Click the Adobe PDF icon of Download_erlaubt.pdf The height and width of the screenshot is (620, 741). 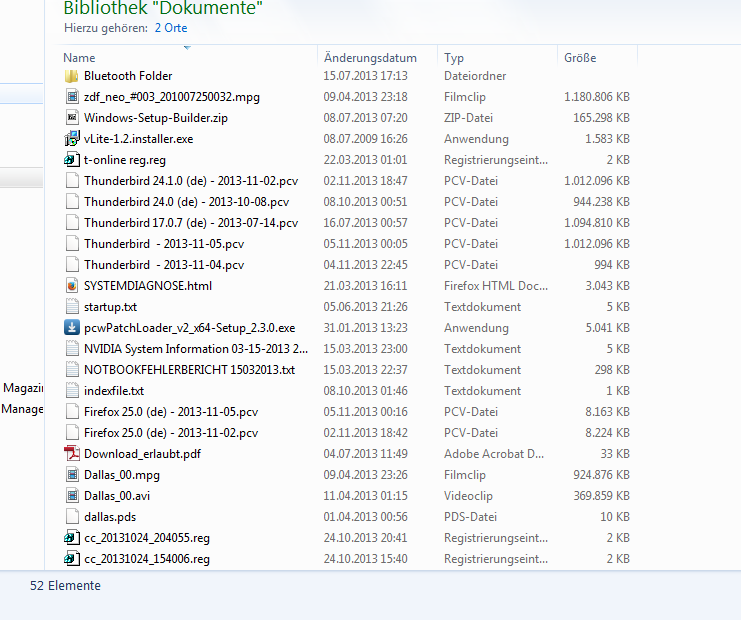72,454
